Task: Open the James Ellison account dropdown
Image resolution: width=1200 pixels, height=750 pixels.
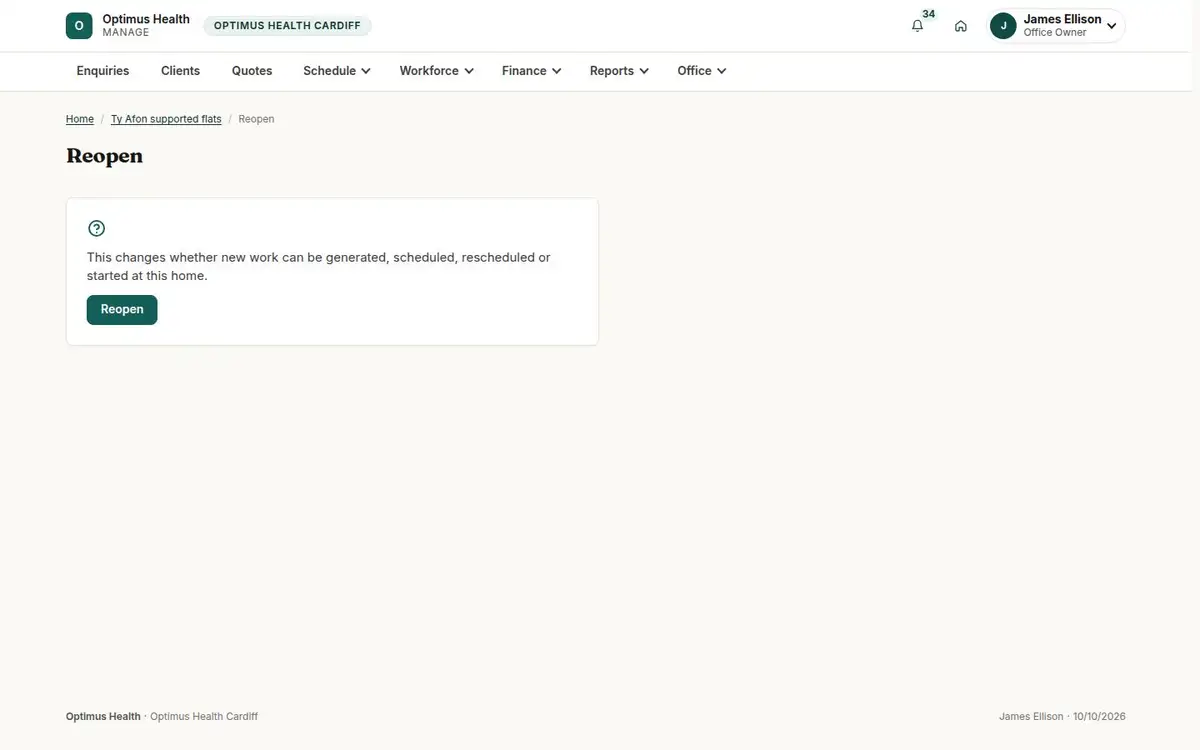Action: [1057, 26]
